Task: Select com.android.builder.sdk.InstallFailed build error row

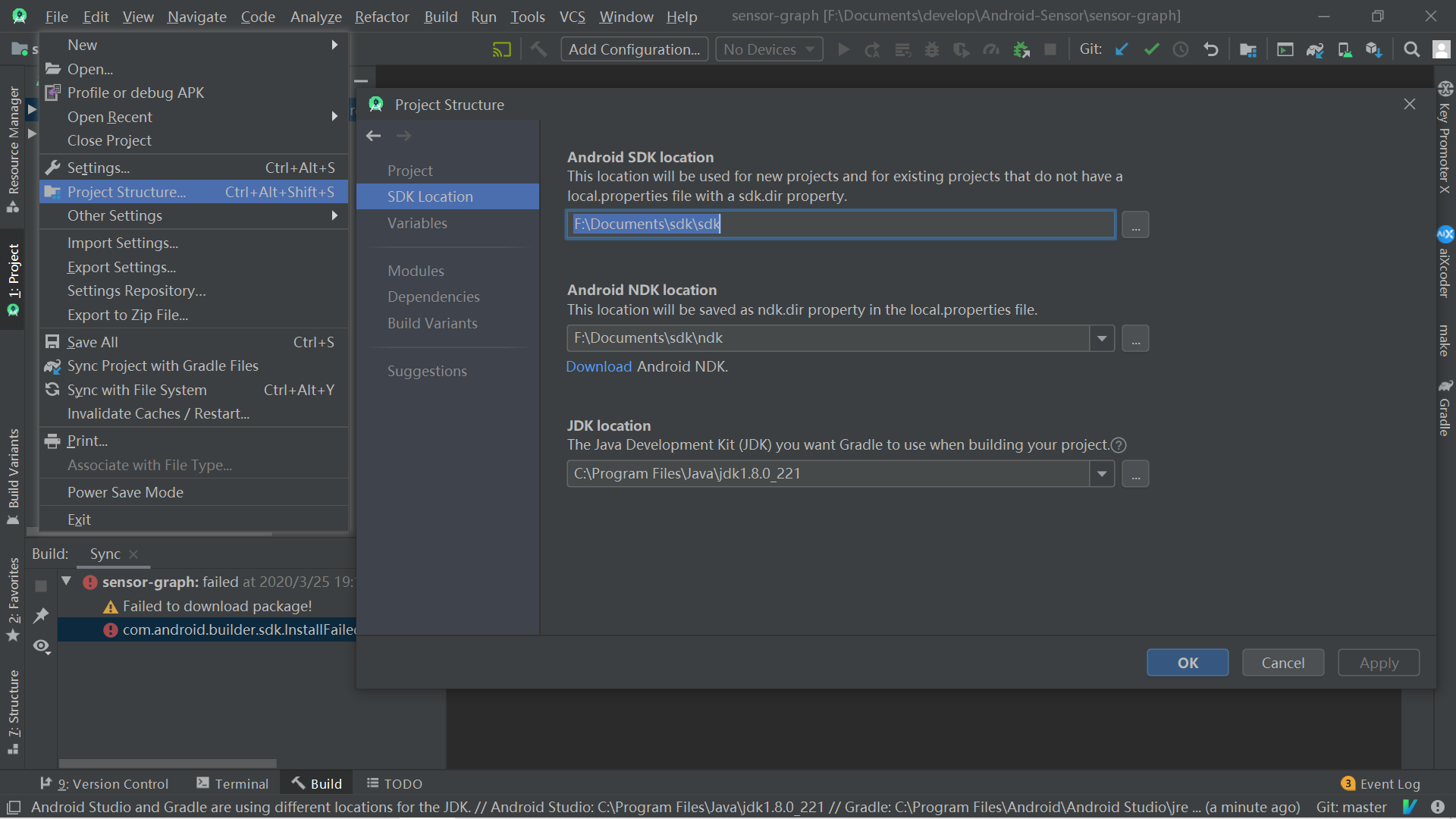Action: pos(206,629)
